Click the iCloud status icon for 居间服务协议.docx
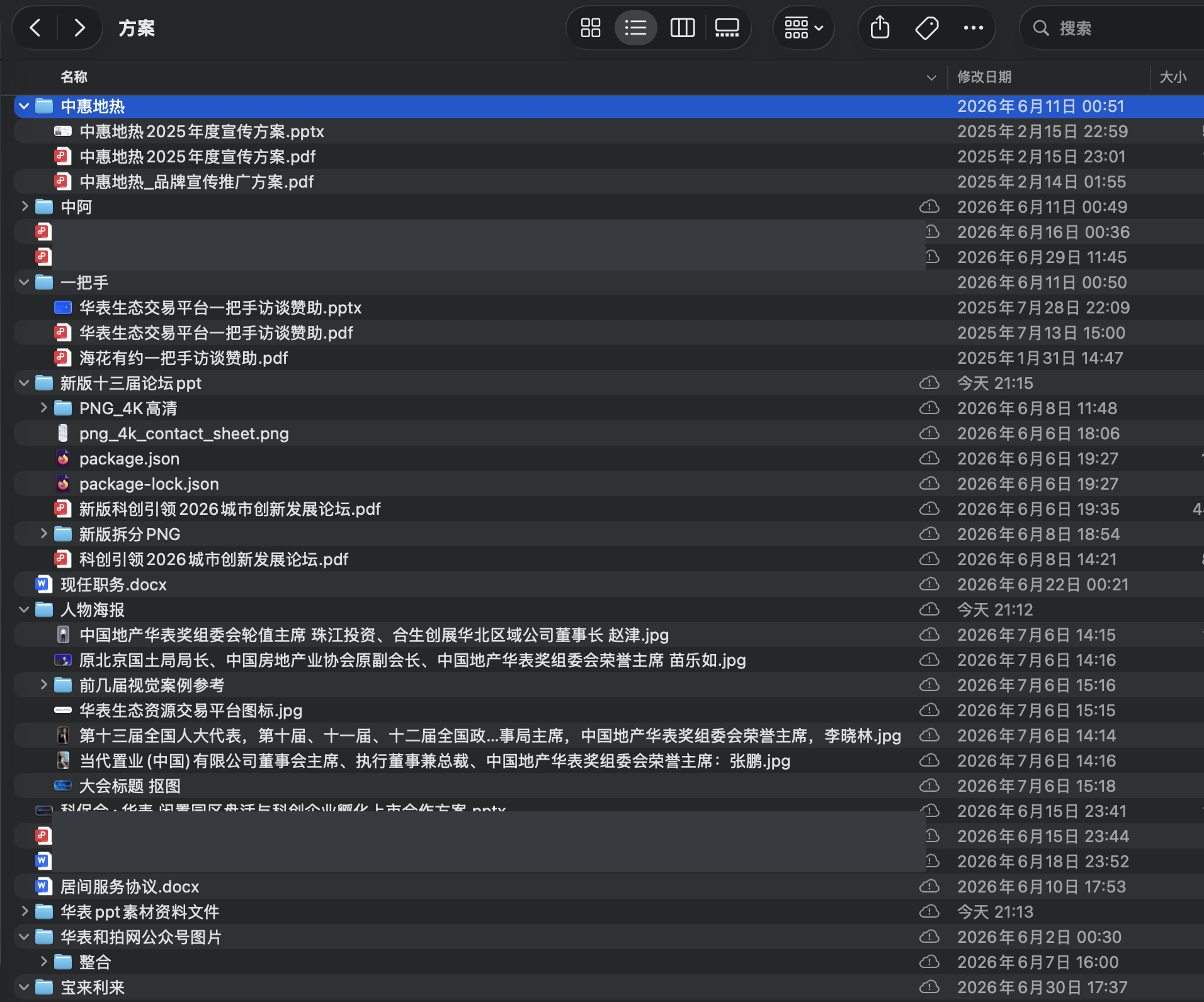The width and height of the screenshot is (1204, 1002). 929,886
